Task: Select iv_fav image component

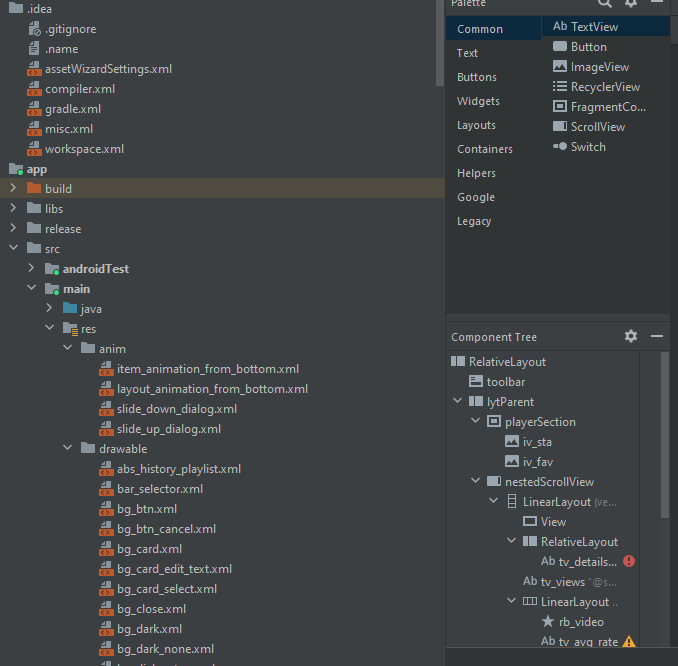Action: click(x=529, y=462)
